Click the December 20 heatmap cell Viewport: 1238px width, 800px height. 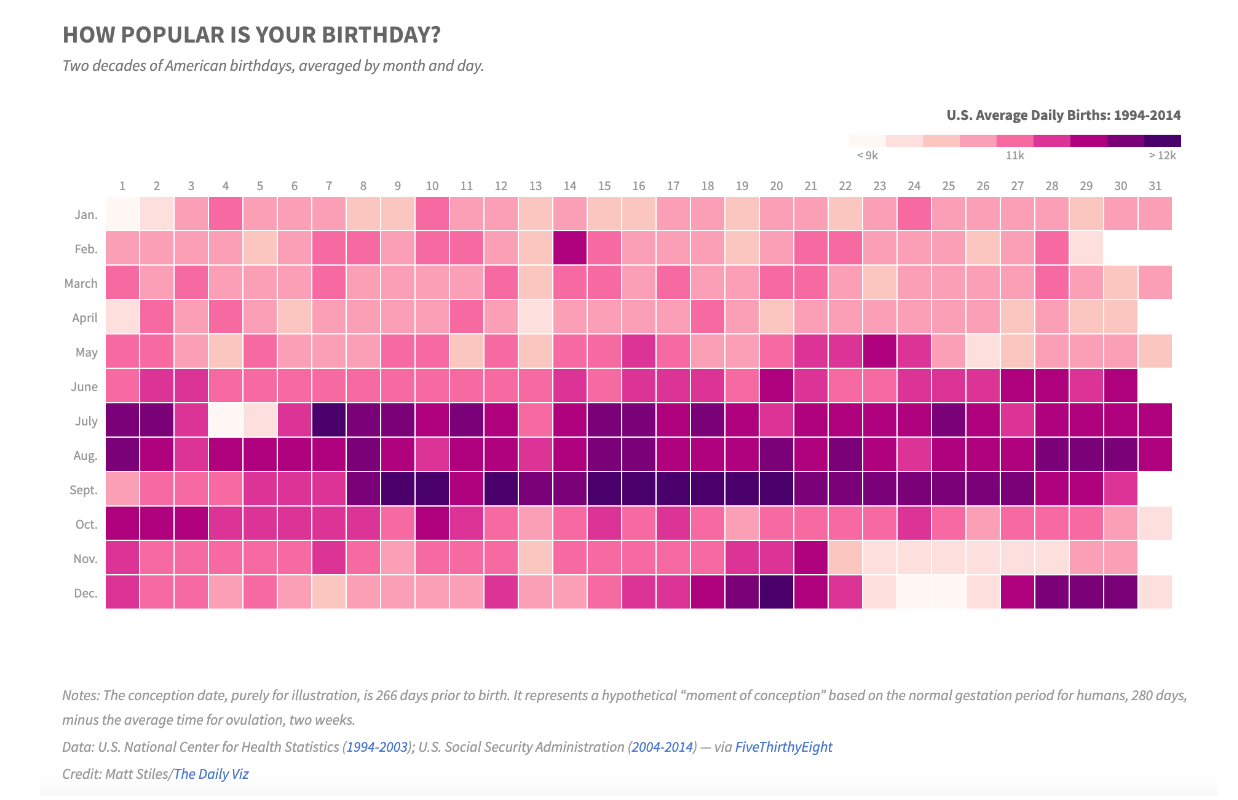click(776, 592)
